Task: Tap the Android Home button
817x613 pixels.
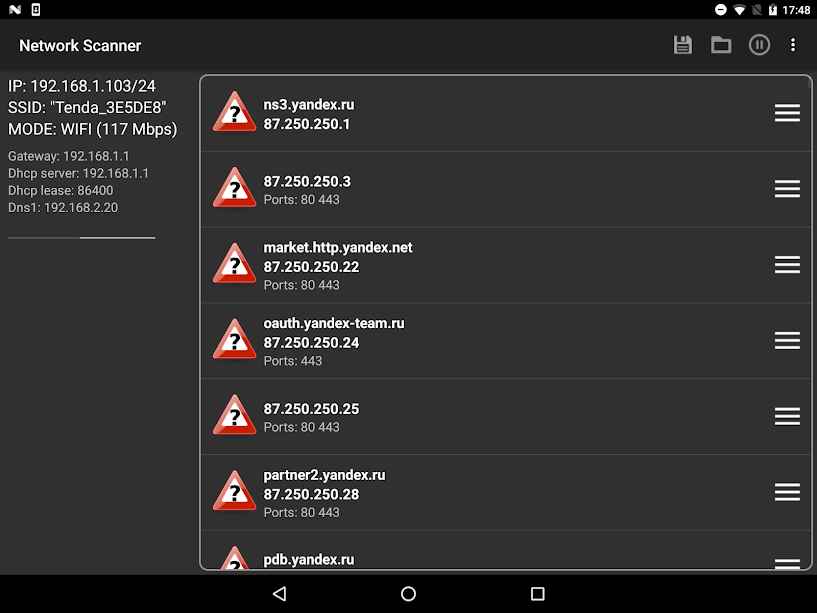Action: point(408,594)
